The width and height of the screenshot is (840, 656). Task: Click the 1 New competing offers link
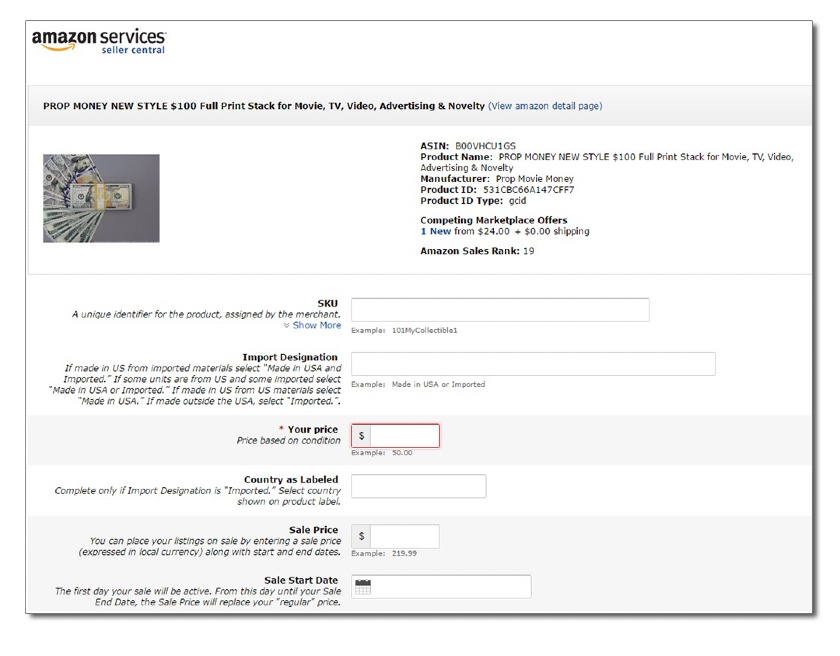tap(435, 231)
